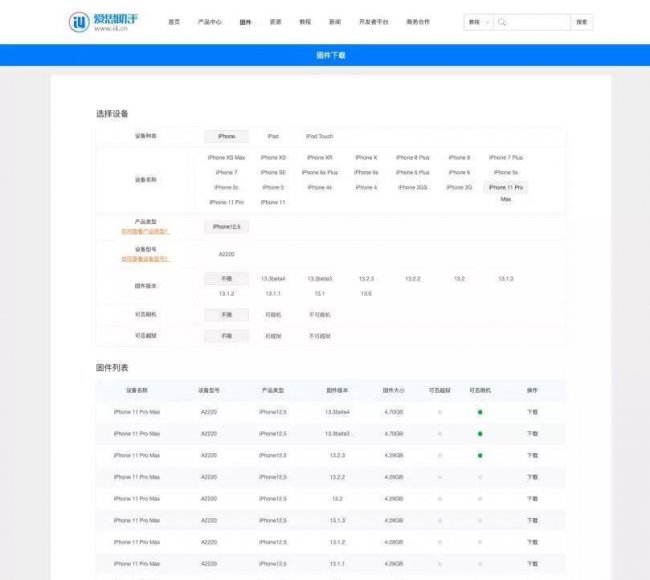Choose iPhone XR device
The height and width of the screenshot is (580, 650).
pos(320,158)
